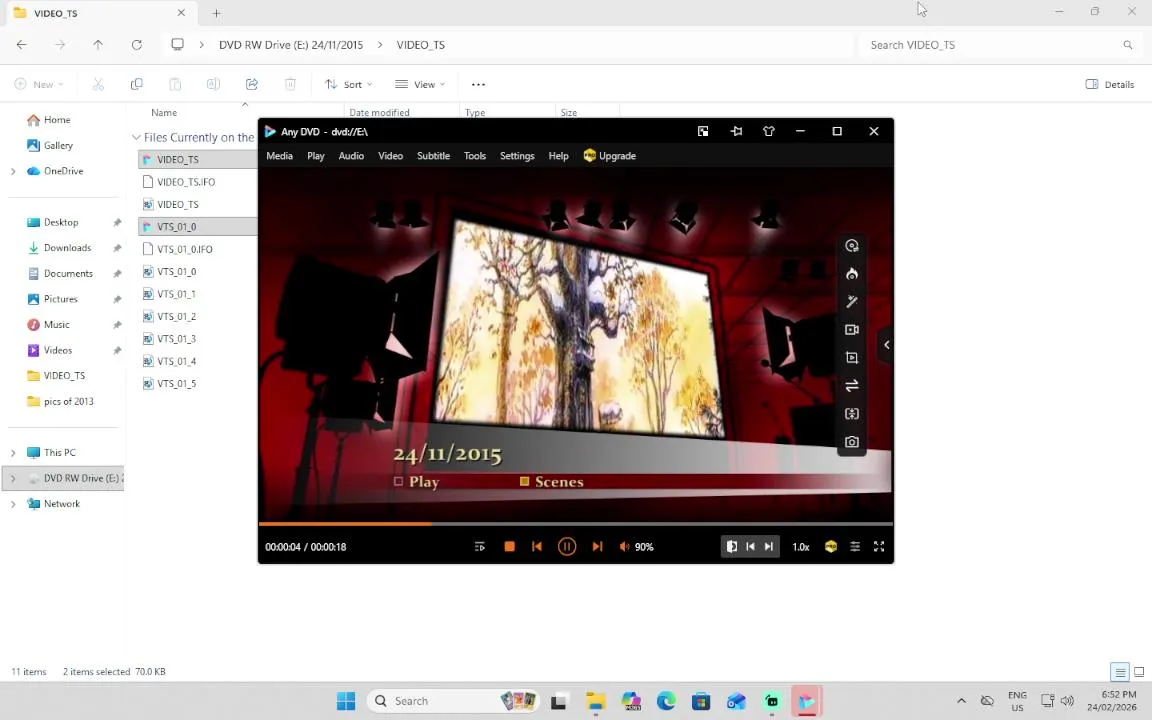The width and height of the screenshot is (1152, 720).
Task: Switch to mini player mode icon
Action: coord(703,132)
